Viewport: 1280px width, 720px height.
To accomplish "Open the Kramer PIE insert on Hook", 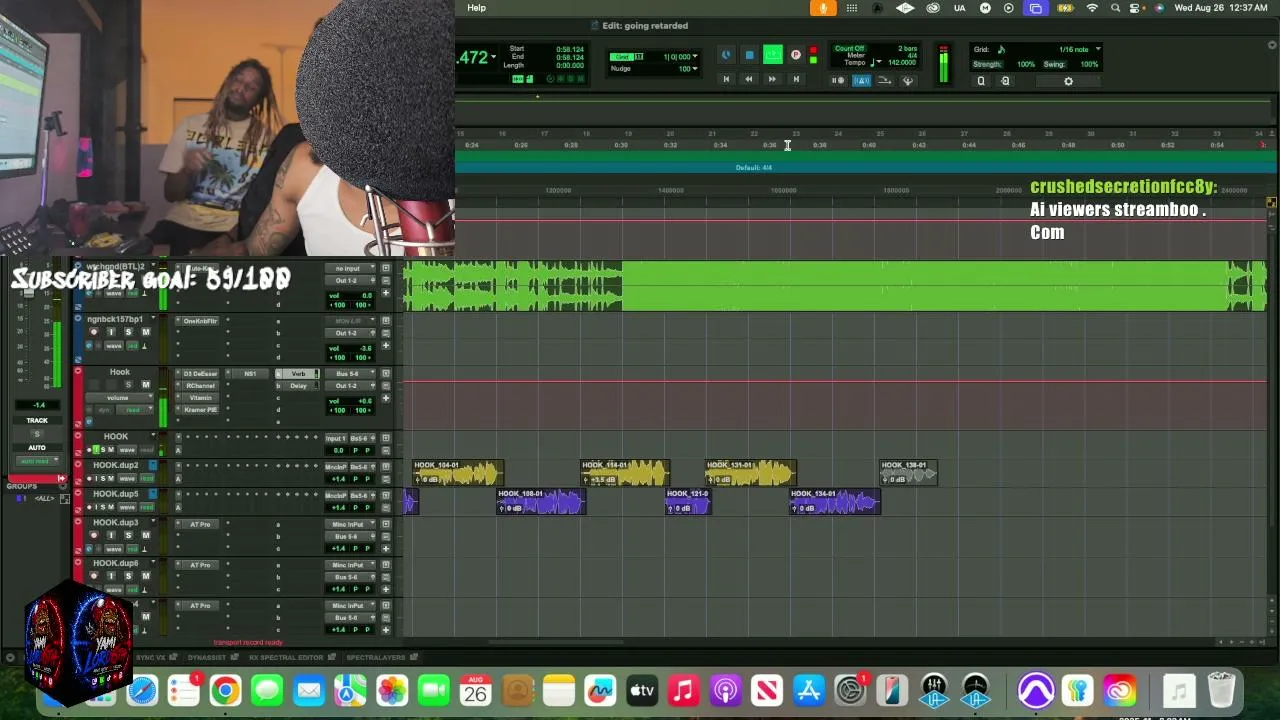I will pyautogui.click(x=200, y=410).
